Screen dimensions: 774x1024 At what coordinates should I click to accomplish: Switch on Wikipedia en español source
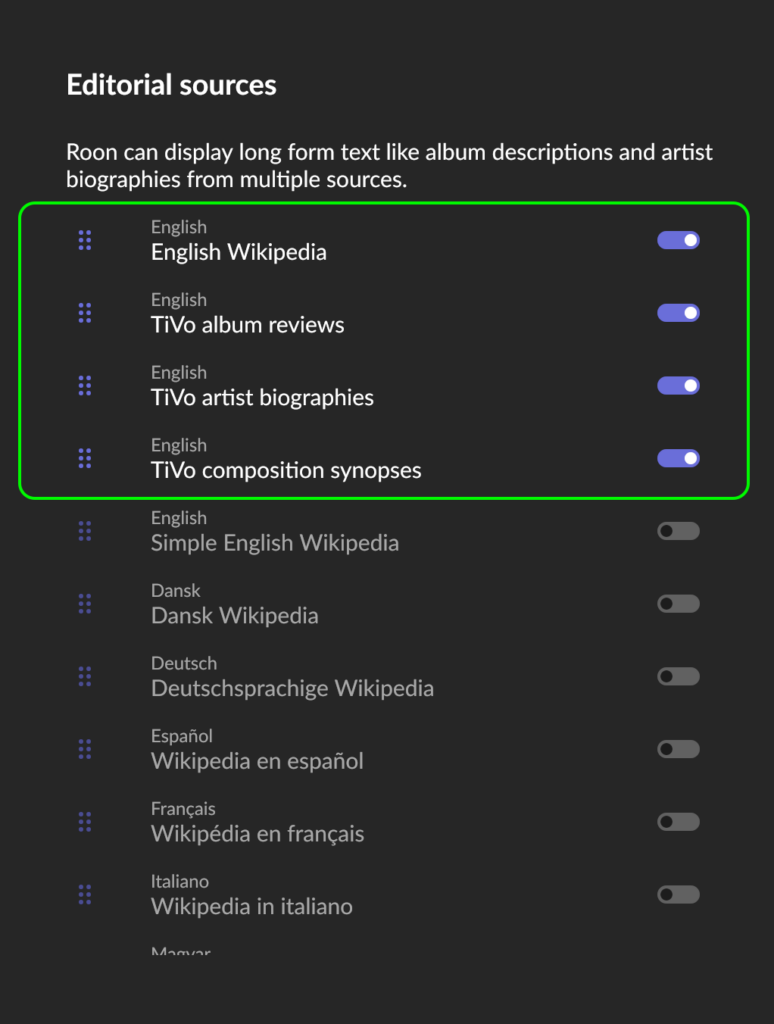[678, 749]
